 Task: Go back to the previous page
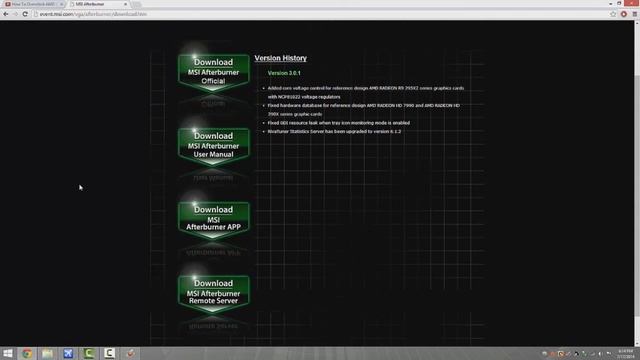click(6, 14)
